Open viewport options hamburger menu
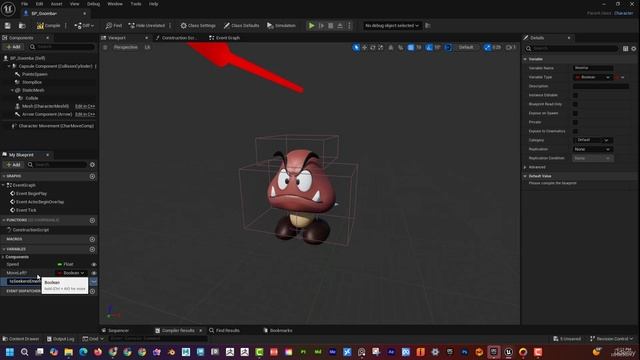The image size is (640, 360). pyautogui.click(x=105, y=47)
